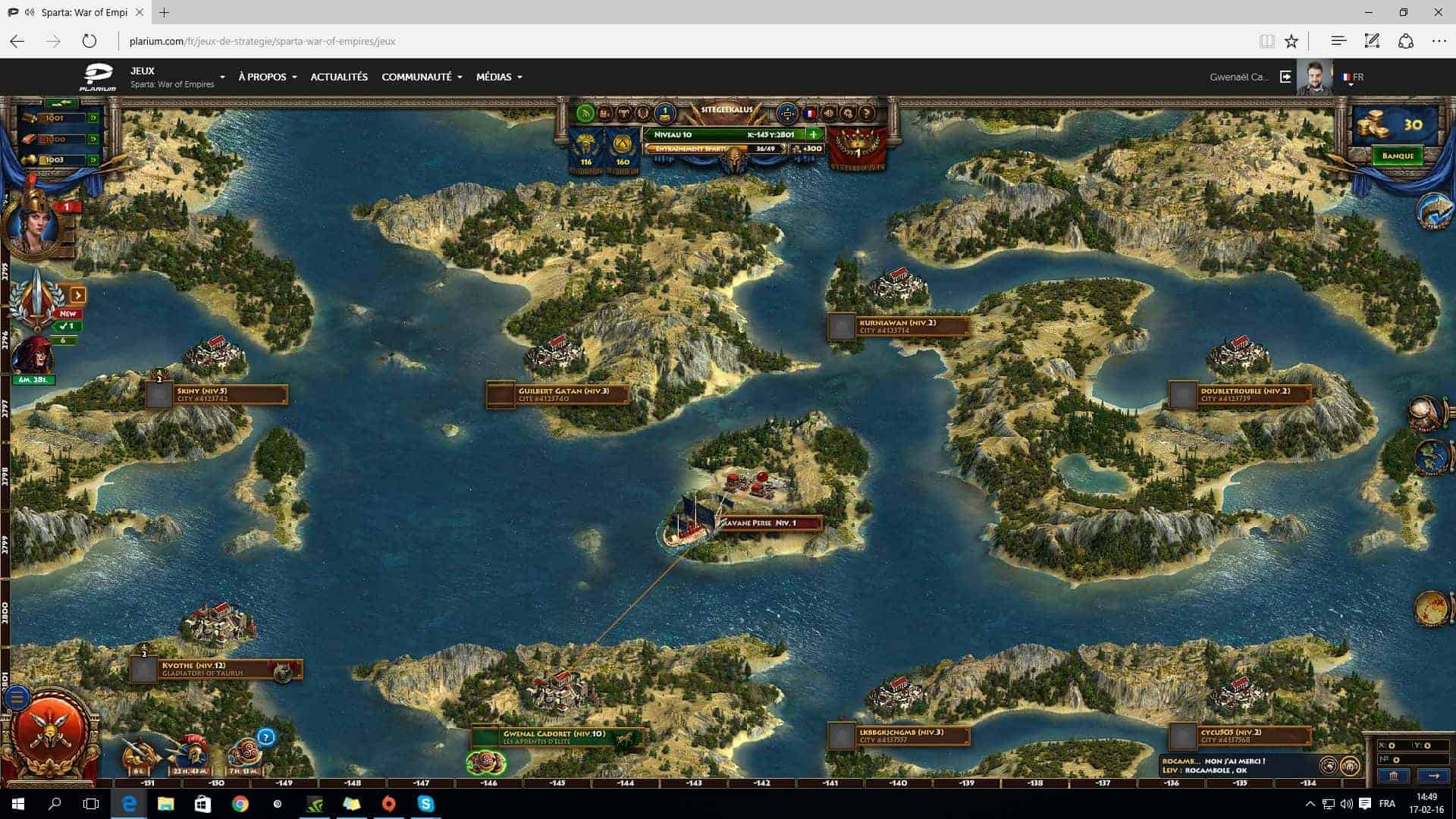1456x819 pixels.
Task: Open the large red Spartan helmet menu
Action: coord(51,730)
